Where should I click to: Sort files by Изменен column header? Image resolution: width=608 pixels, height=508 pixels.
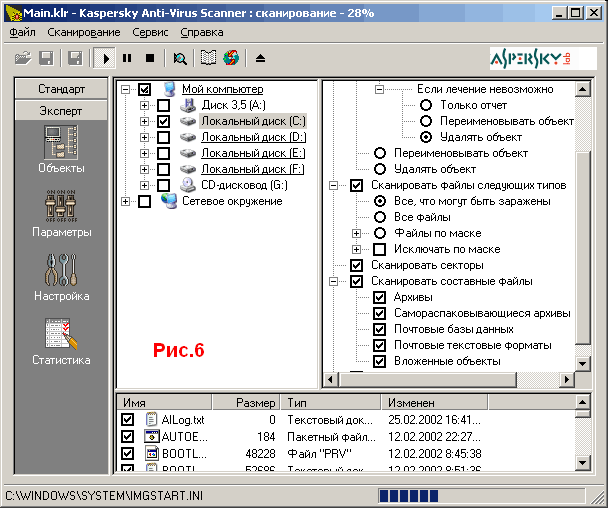(434, 403)
